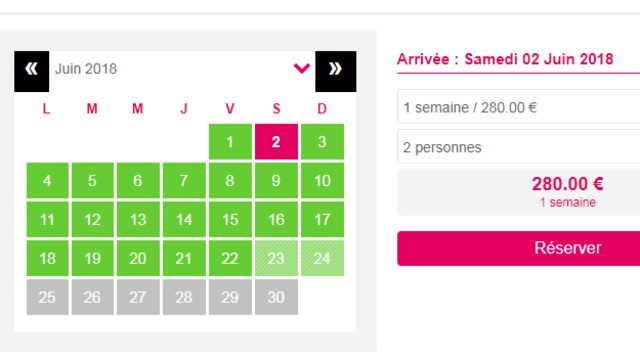Select date 13 in June
Image resolution: width=640 pixels, height=360 pixels.
tap(138, 219)
